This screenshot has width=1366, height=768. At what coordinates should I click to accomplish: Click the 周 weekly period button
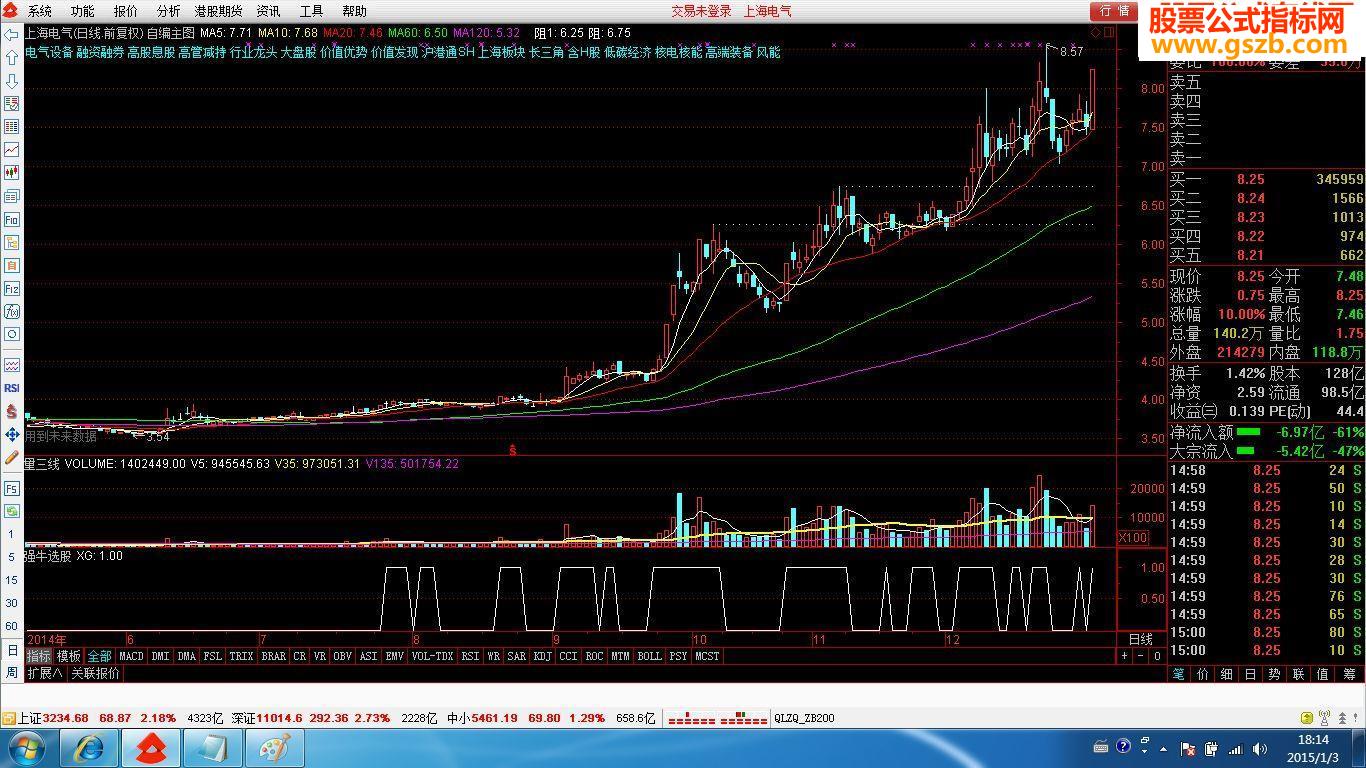point(12,672)
